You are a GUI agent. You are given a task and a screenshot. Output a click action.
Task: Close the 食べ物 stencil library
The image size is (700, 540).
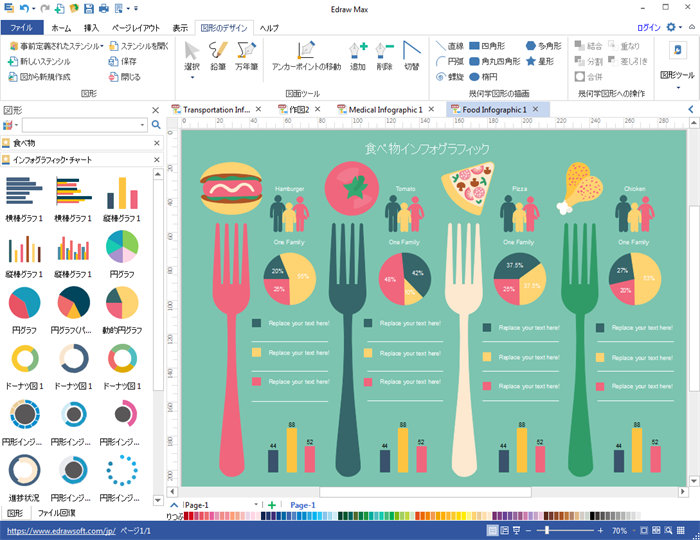[x=157, y=143]
